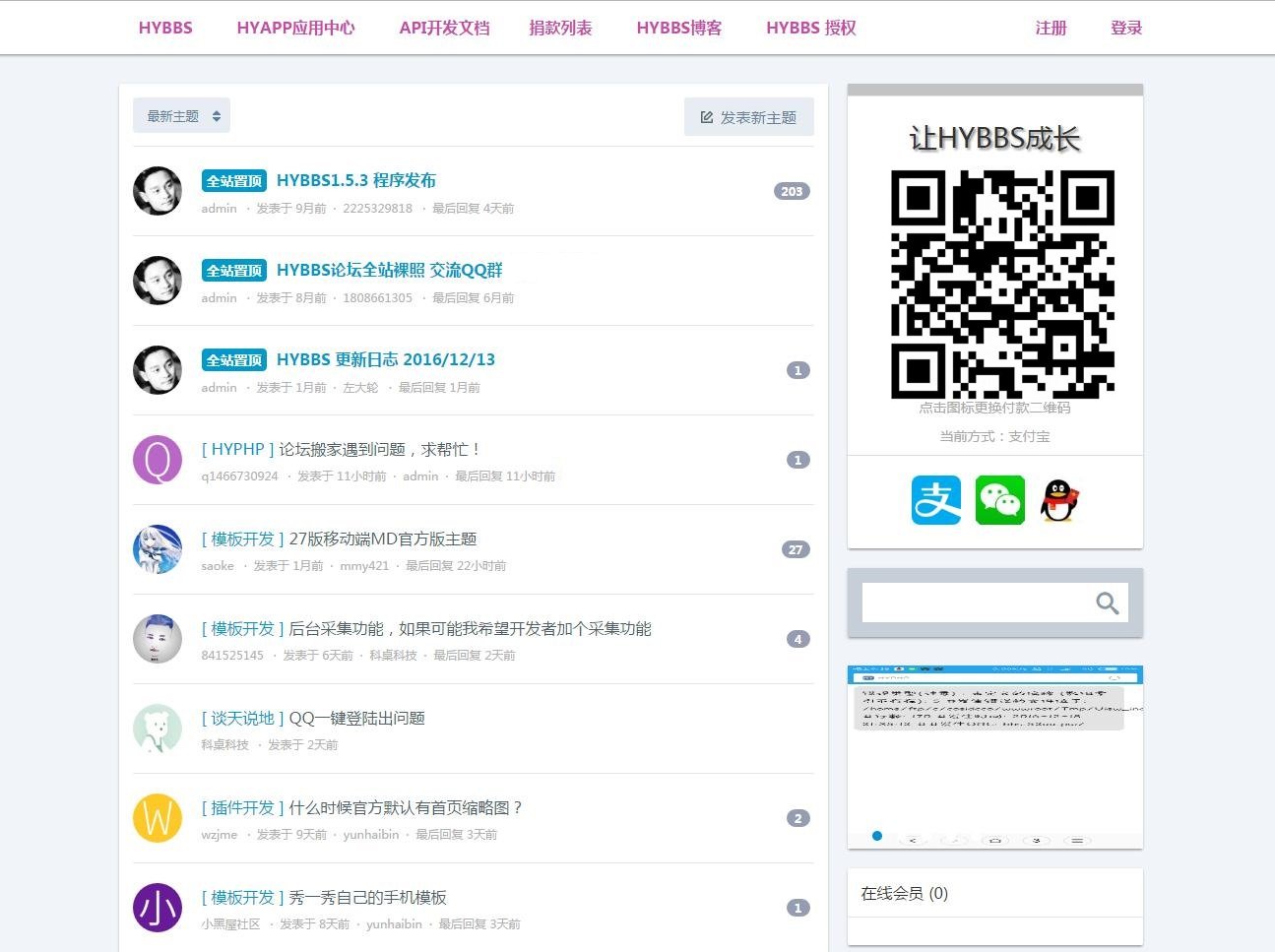Click reply count badge 2 on 缩略图 post
The height and width of the screenshot is (952, 1275).
click(798, 818)
